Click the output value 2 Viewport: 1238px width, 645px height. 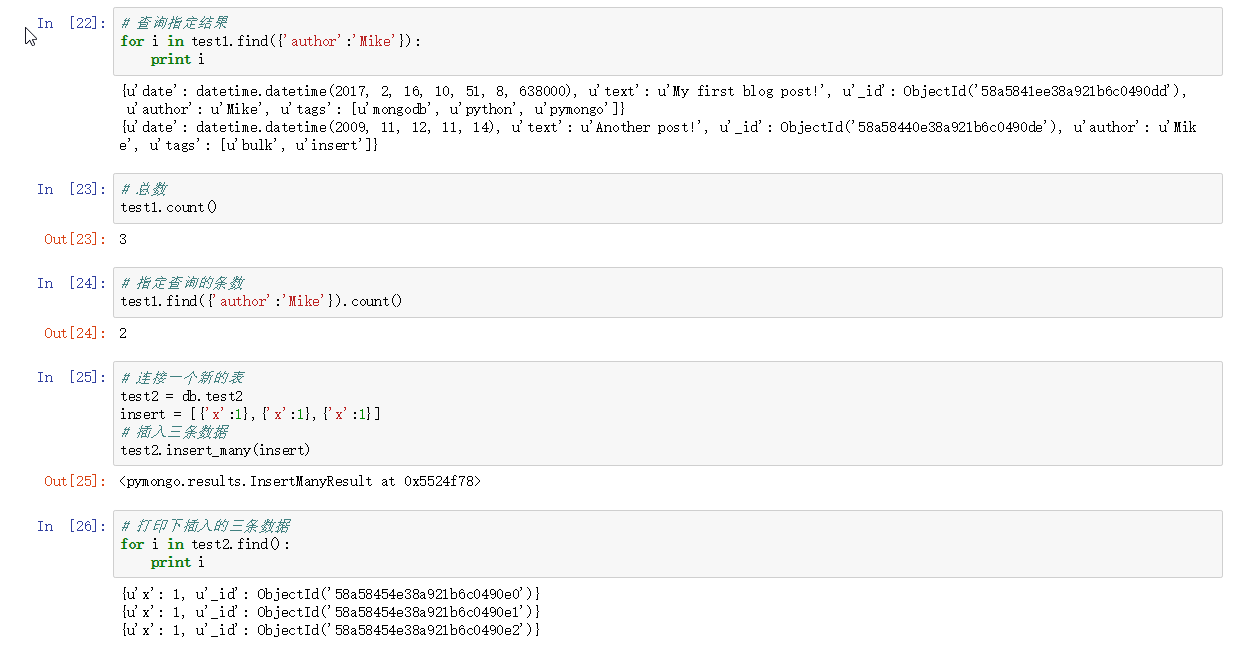123,333
